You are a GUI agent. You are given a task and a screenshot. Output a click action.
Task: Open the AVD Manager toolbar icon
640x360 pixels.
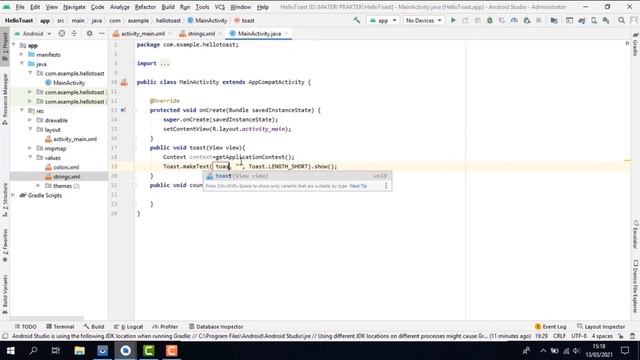click(x=594, y=20)
